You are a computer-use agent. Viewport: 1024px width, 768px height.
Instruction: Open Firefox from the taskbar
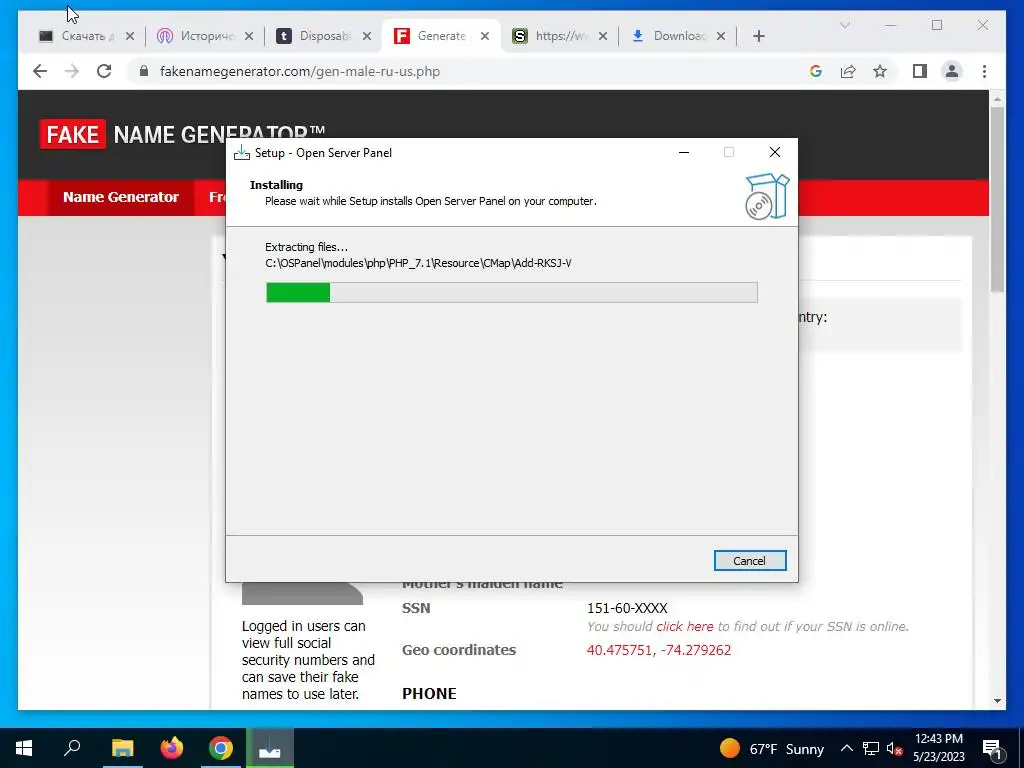(172, 748)
